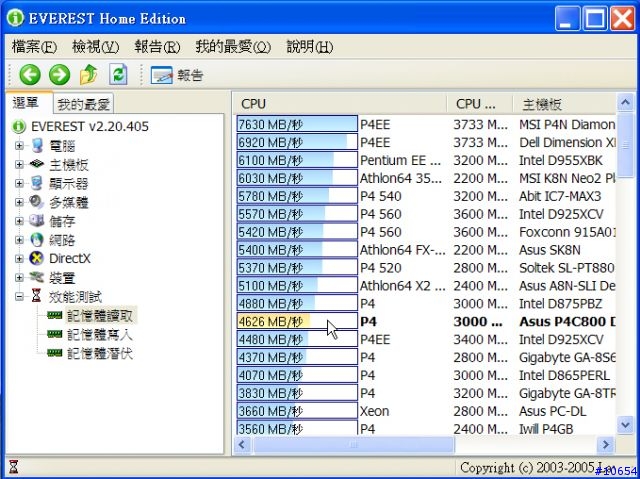Sort by the truncated 'CPU ...' column header

(x=480, y=104)
